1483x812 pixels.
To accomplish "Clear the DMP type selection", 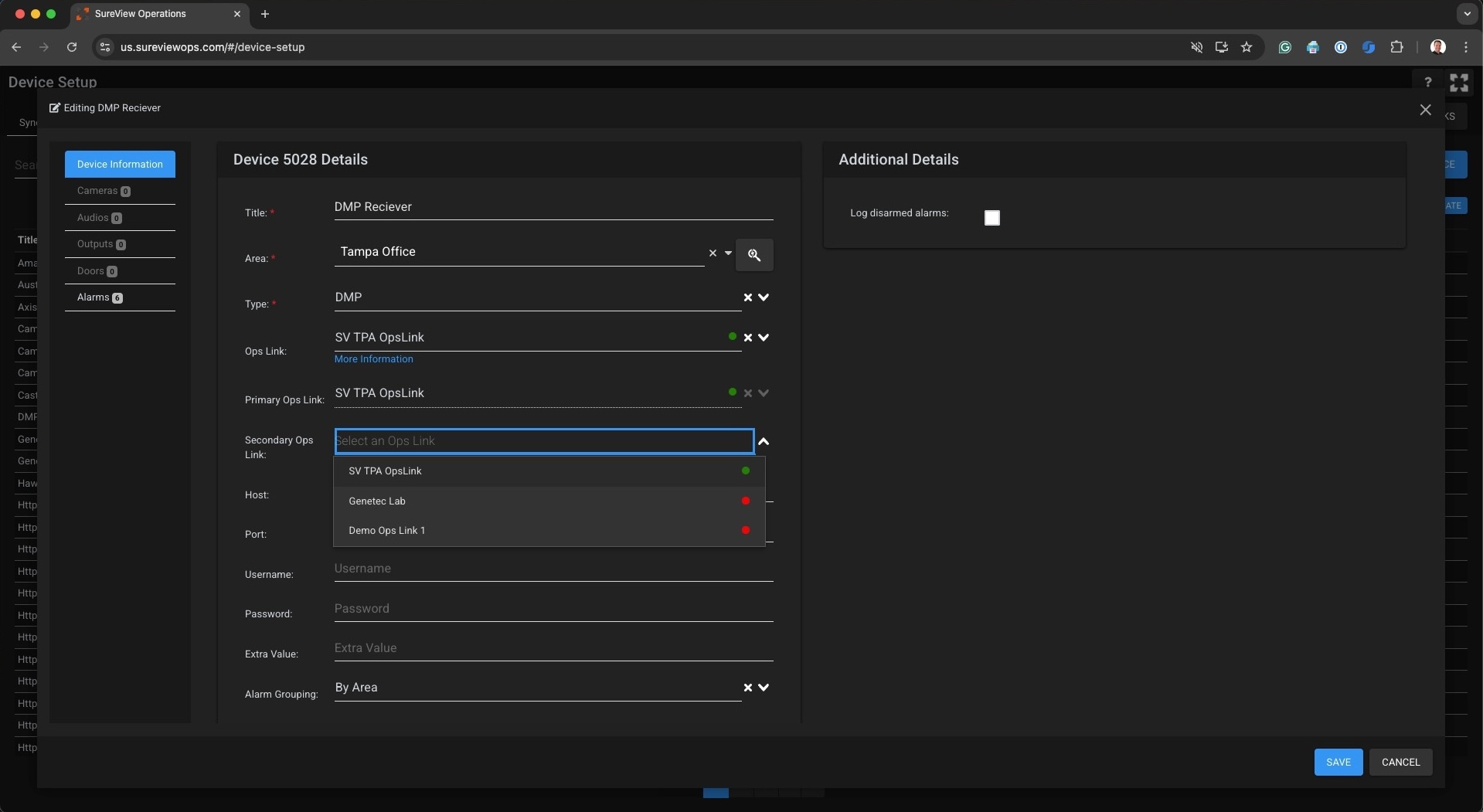I will (x=747, y=297).
